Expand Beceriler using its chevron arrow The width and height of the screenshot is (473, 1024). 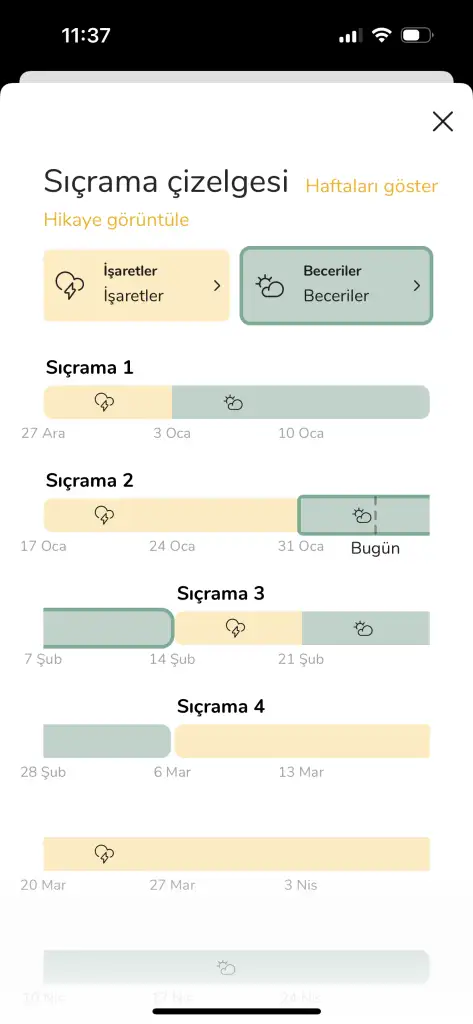point(417,285)
